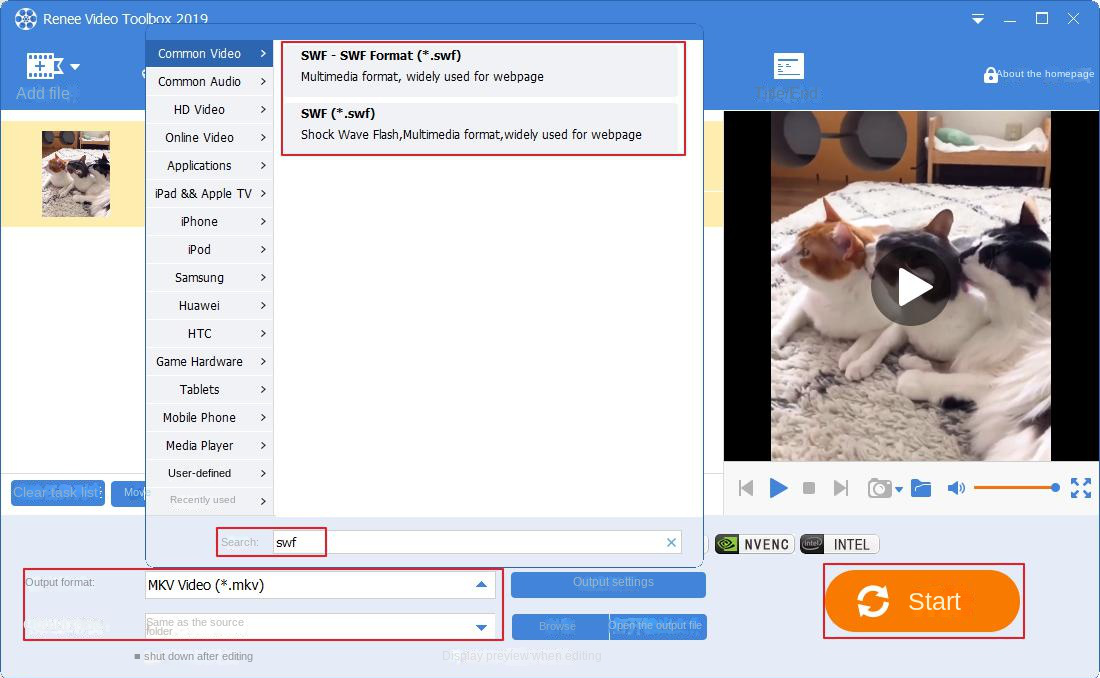
Task: Adjust the volume slider
Action: coord(1014,488)
